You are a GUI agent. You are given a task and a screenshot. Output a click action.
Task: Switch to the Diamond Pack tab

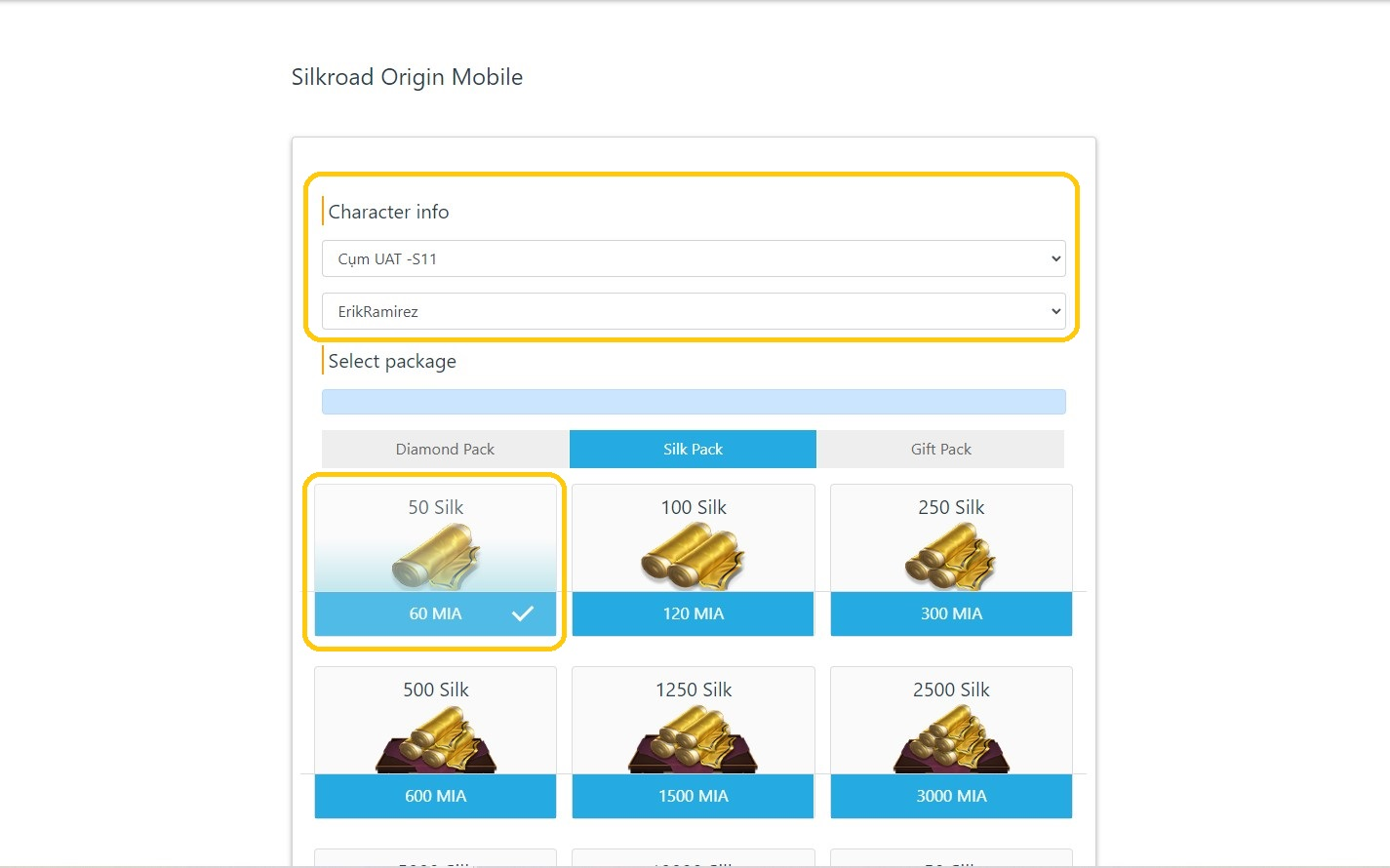[x=445, y=449]
